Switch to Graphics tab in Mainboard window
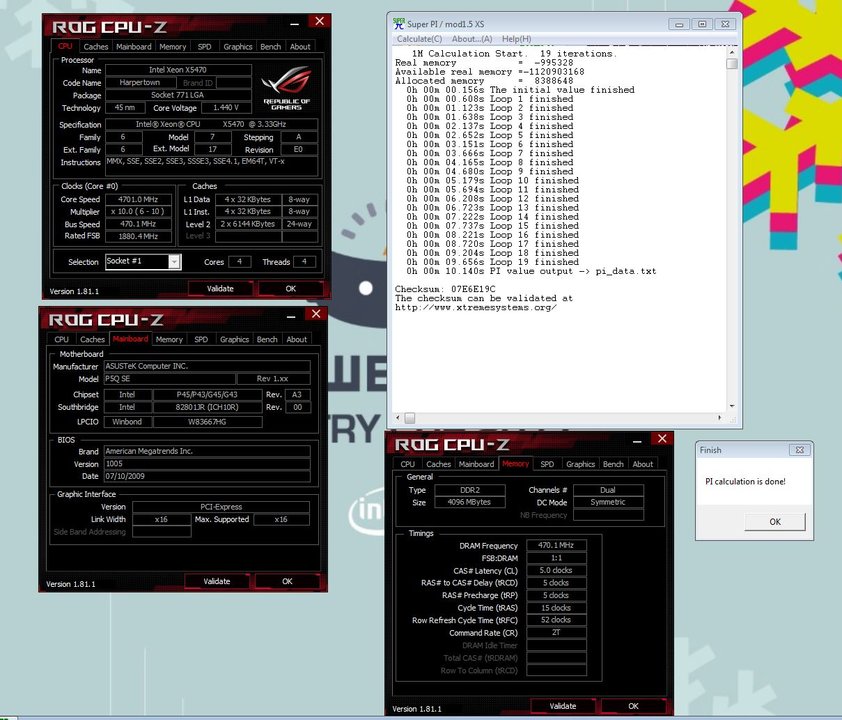This screenshot has height=720, width=842. coord(234,339)
